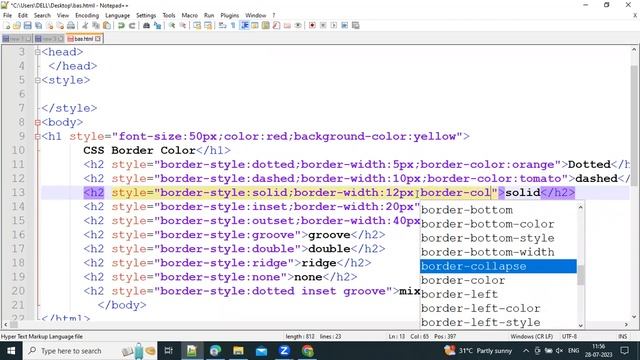Click the Copy toolbar icon
Image resolution: width=640 pixels, height=360 pixels.
tap(96, 25)
